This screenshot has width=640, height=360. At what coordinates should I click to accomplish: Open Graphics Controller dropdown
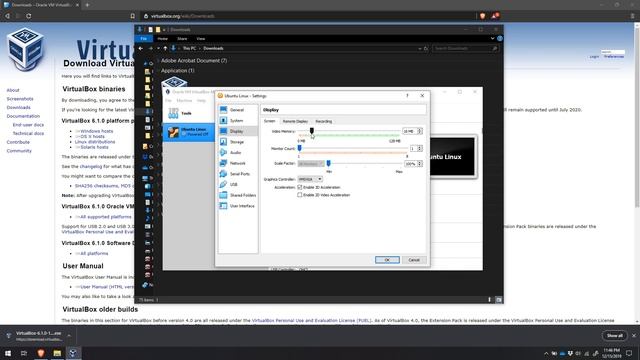[310, 179]
